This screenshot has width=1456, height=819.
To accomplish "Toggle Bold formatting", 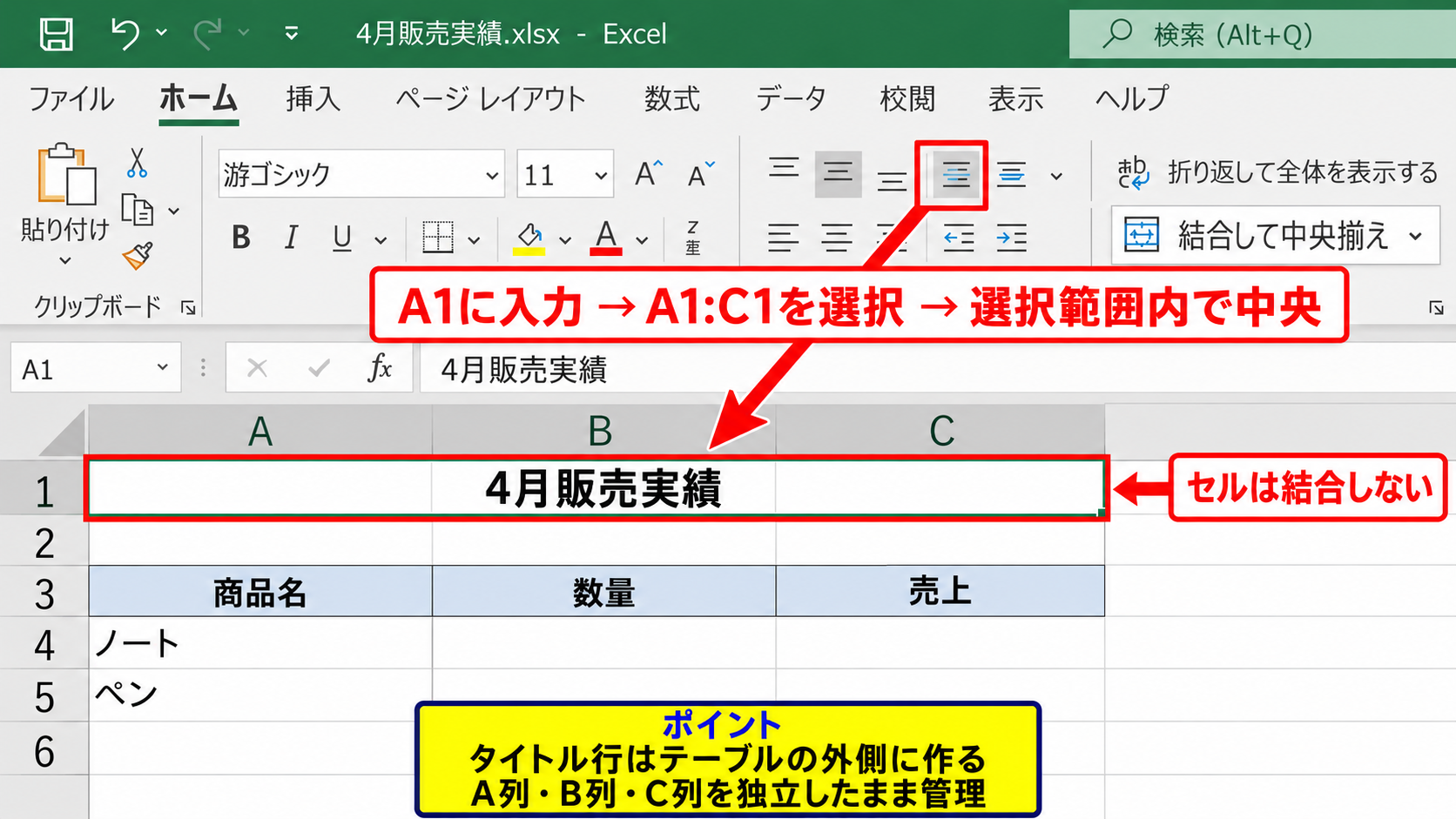I will point(241,238).
